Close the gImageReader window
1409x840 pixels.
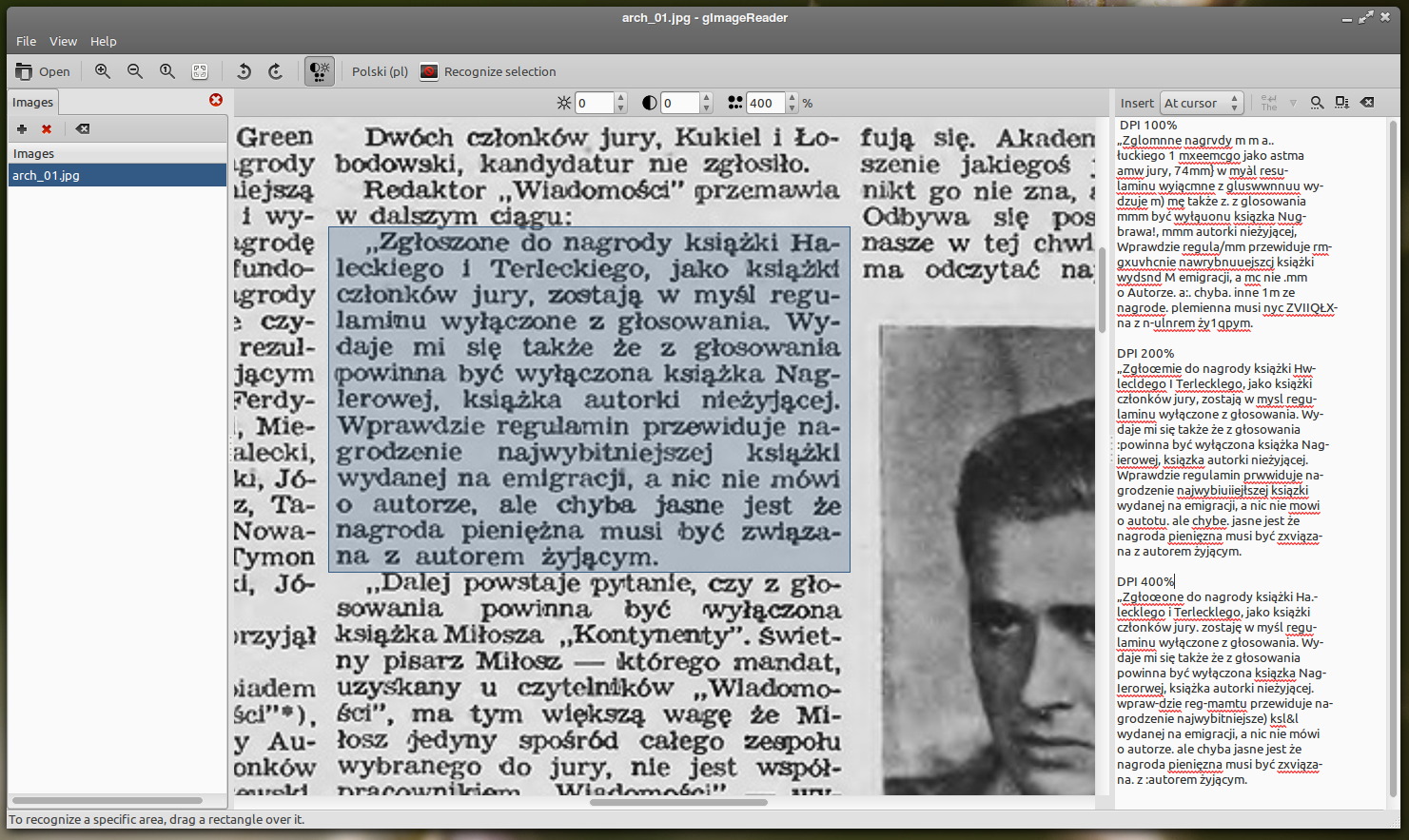click(1385, 17)
